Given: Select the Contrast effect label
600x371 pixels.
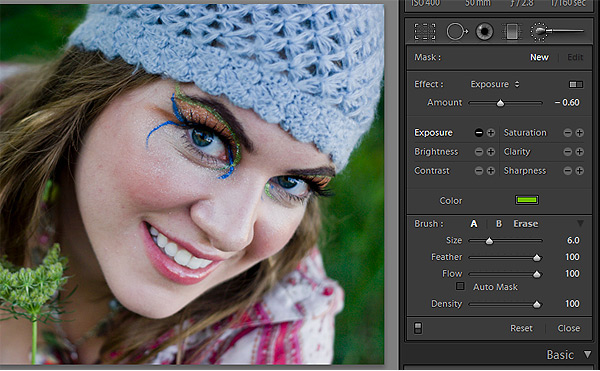Looking at the screenshot, I should [432, 171].
